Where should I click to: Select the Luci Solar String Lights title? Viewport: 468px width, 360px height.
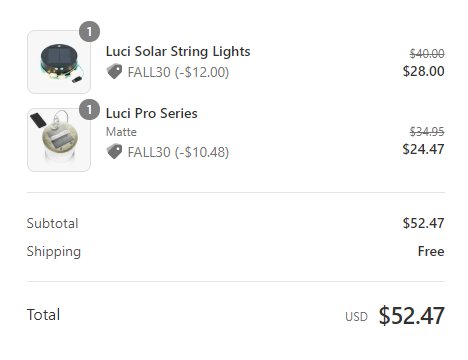tap(178, 52)
